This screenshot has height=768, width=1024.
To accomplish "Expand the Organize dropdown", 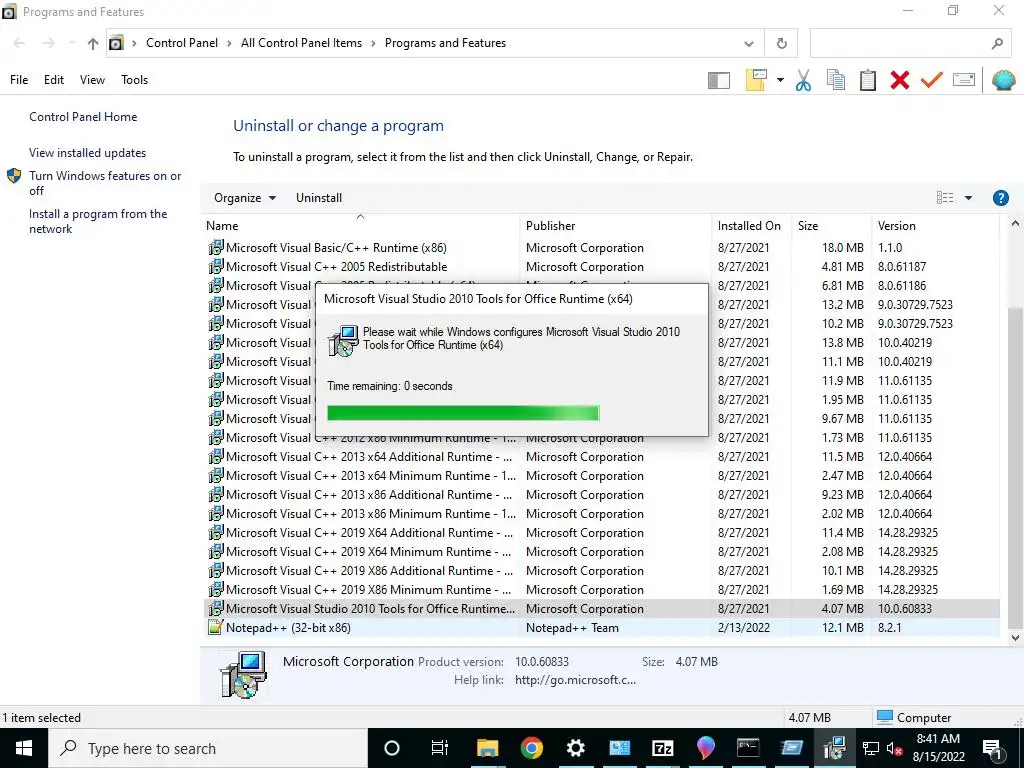I will [245, 198].
